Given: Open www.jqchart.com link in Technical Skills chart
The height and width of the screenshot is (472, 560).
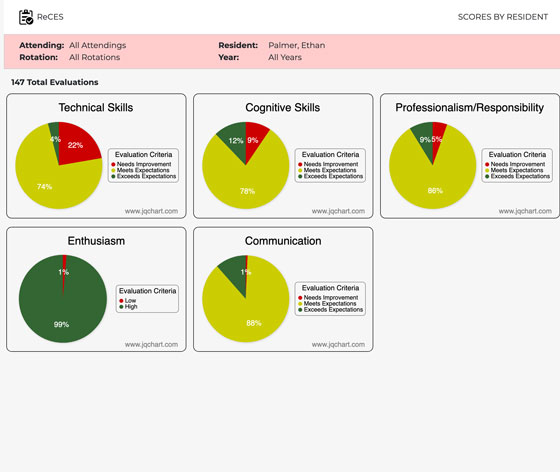Looking at the screenshot, I should point(151,211).
